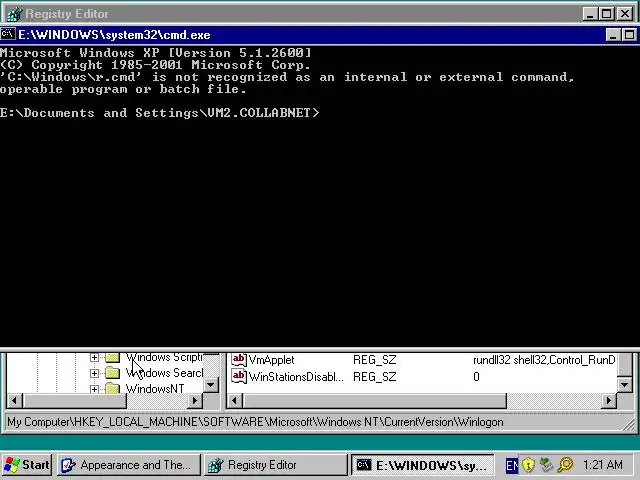
Task: Click the registry path in the status bar
Action: point(255,422)
